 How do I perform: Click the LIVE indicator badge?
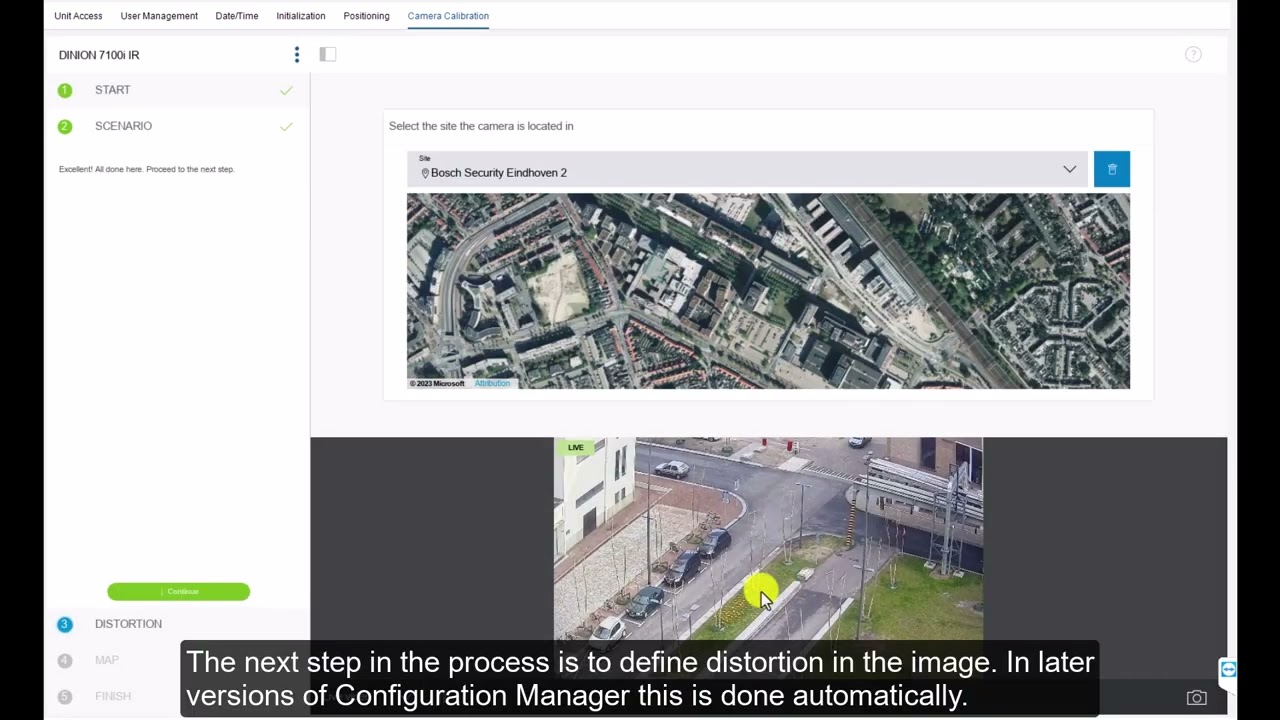point(576,448)
